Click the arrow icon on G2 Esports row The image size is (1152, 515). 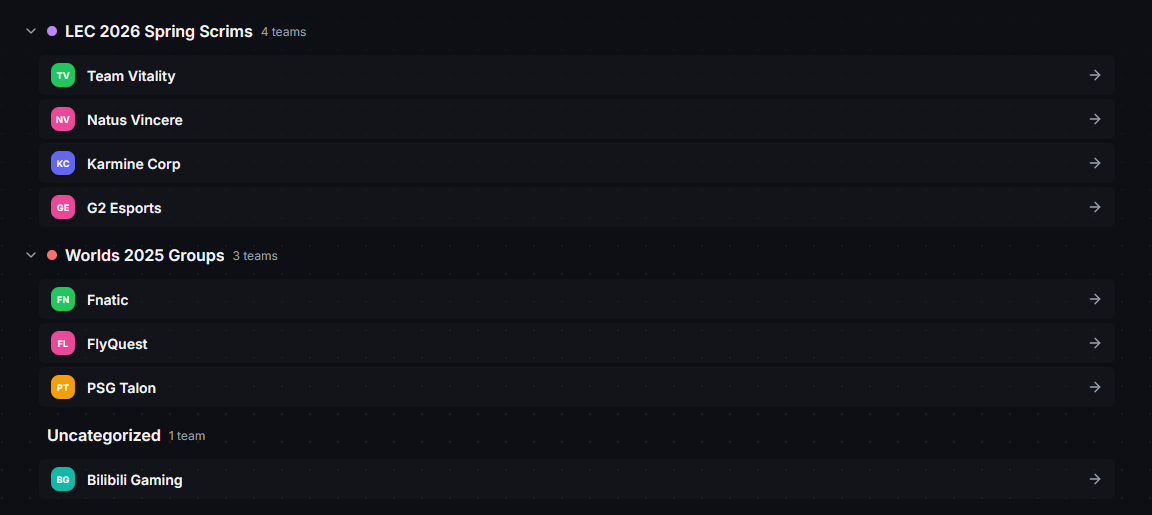[1095, 207]
